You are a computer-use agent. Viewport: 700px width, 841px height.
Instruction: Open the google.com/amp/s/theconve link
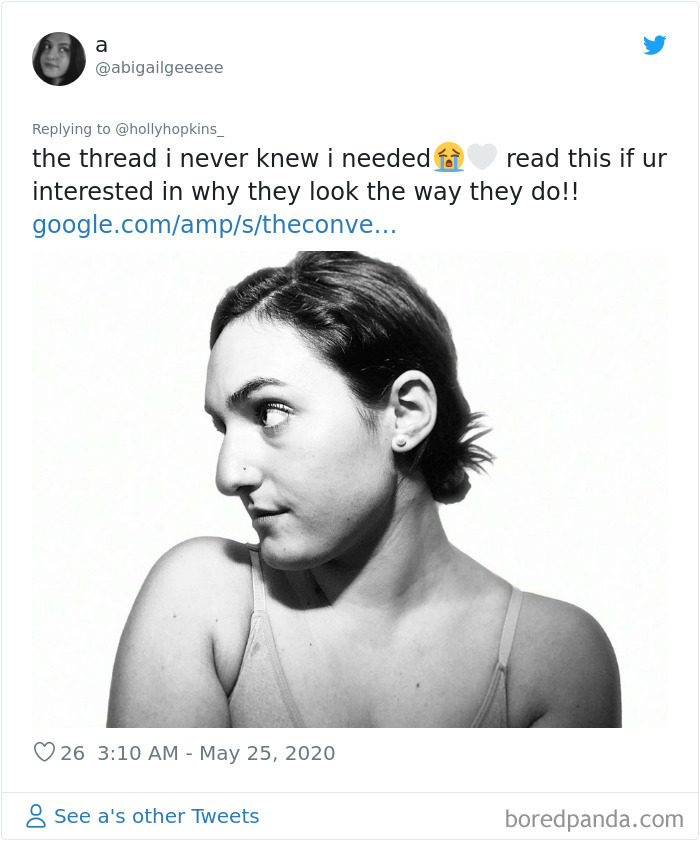click(x=216, y=225)
